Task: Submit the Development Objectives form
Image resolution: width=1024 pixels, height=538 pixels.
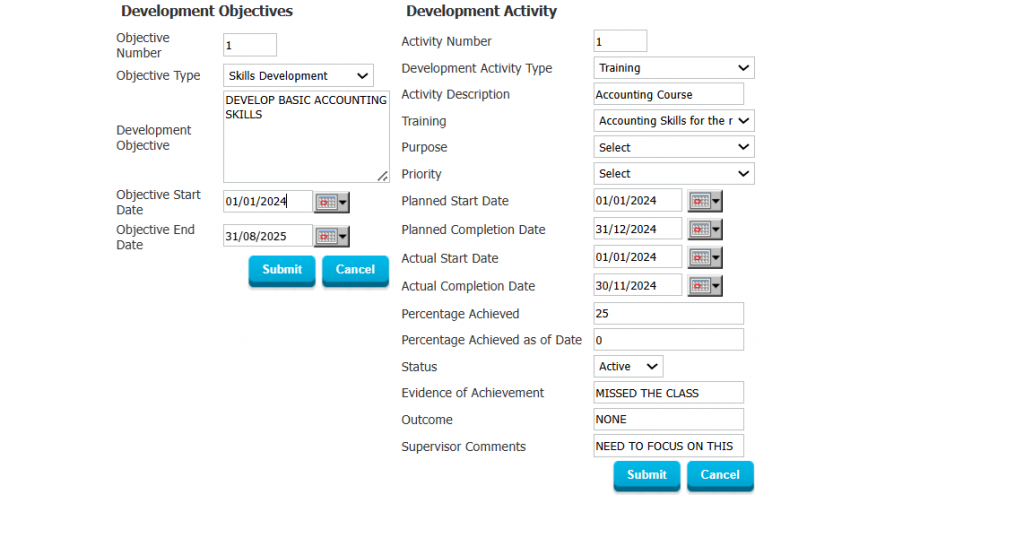Action: tap(282, 270)
